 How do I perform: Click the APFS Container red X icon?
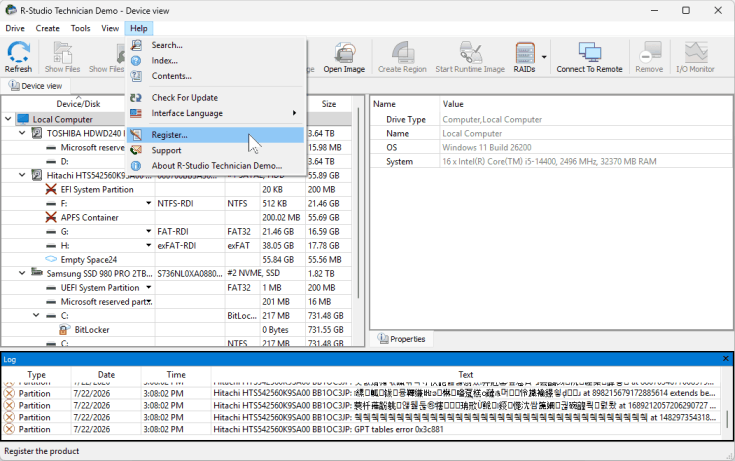[x=51, y=218]
